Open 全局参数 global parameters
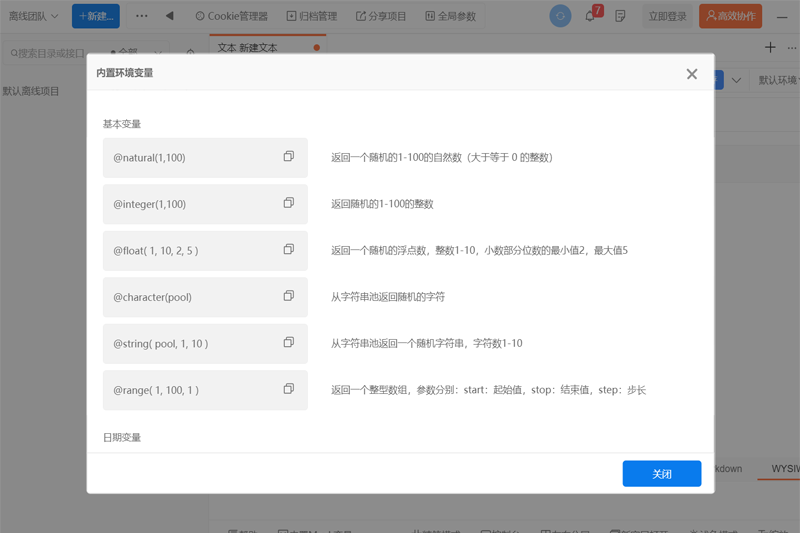Screen dimensions: 800x533 451,16
